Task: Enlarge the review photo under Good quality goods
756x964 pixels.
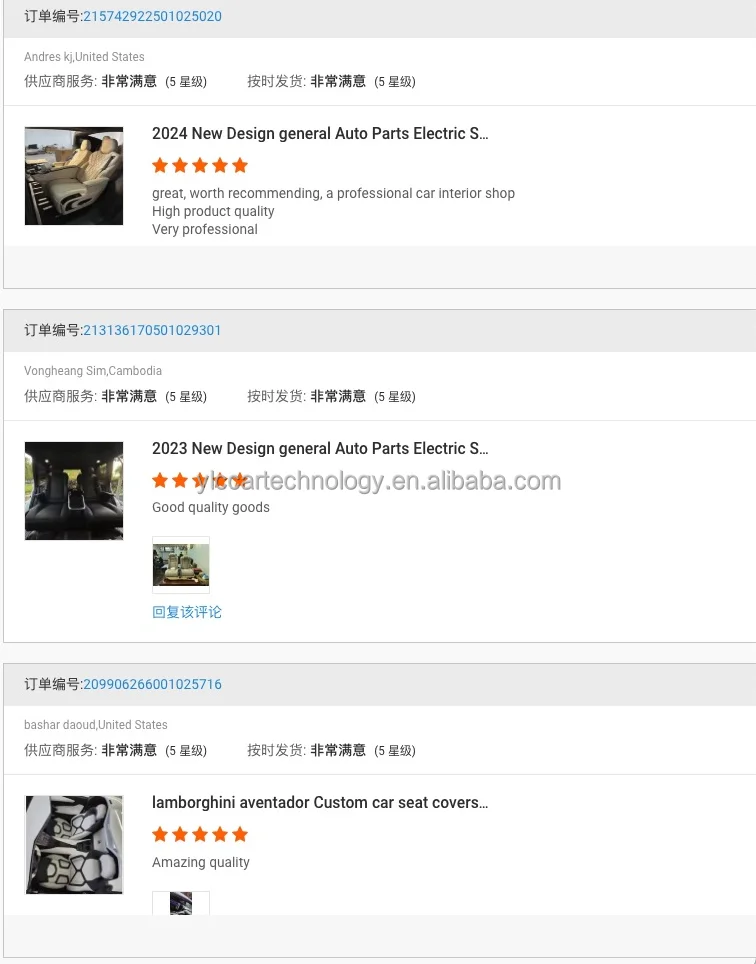Action: tap(181, 565)
